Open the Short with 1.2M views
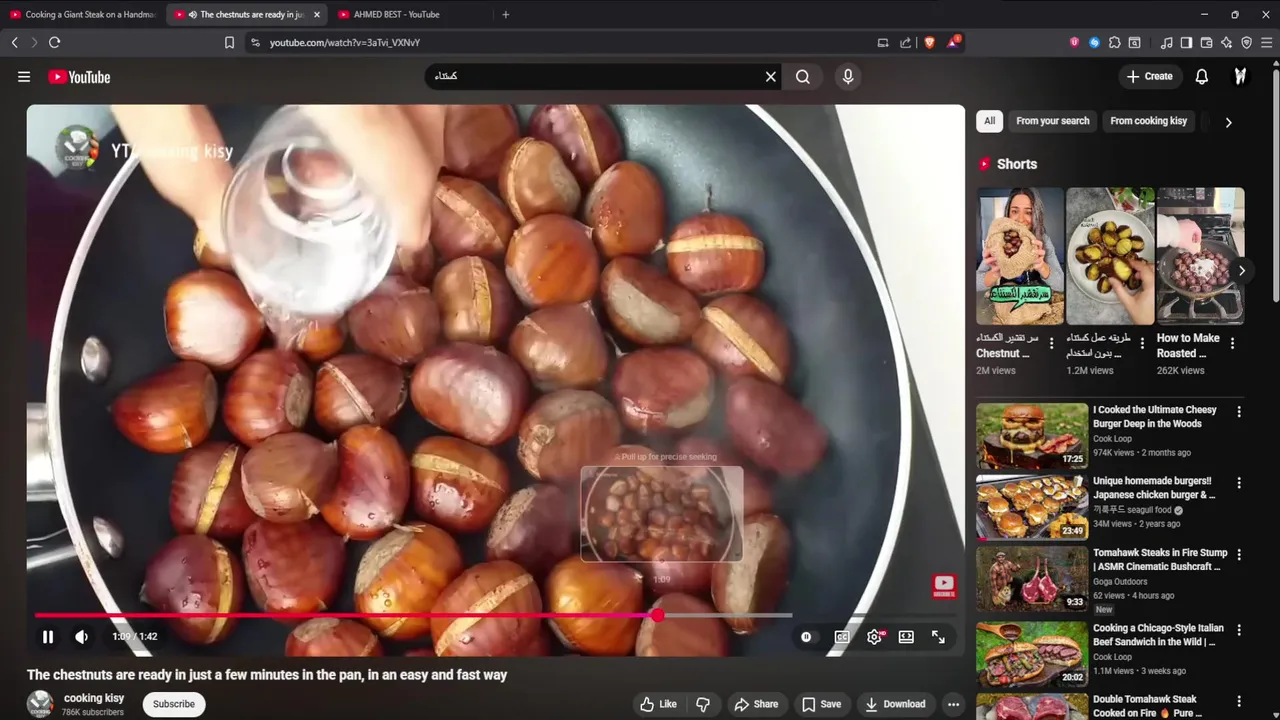 pos(1110,256)
